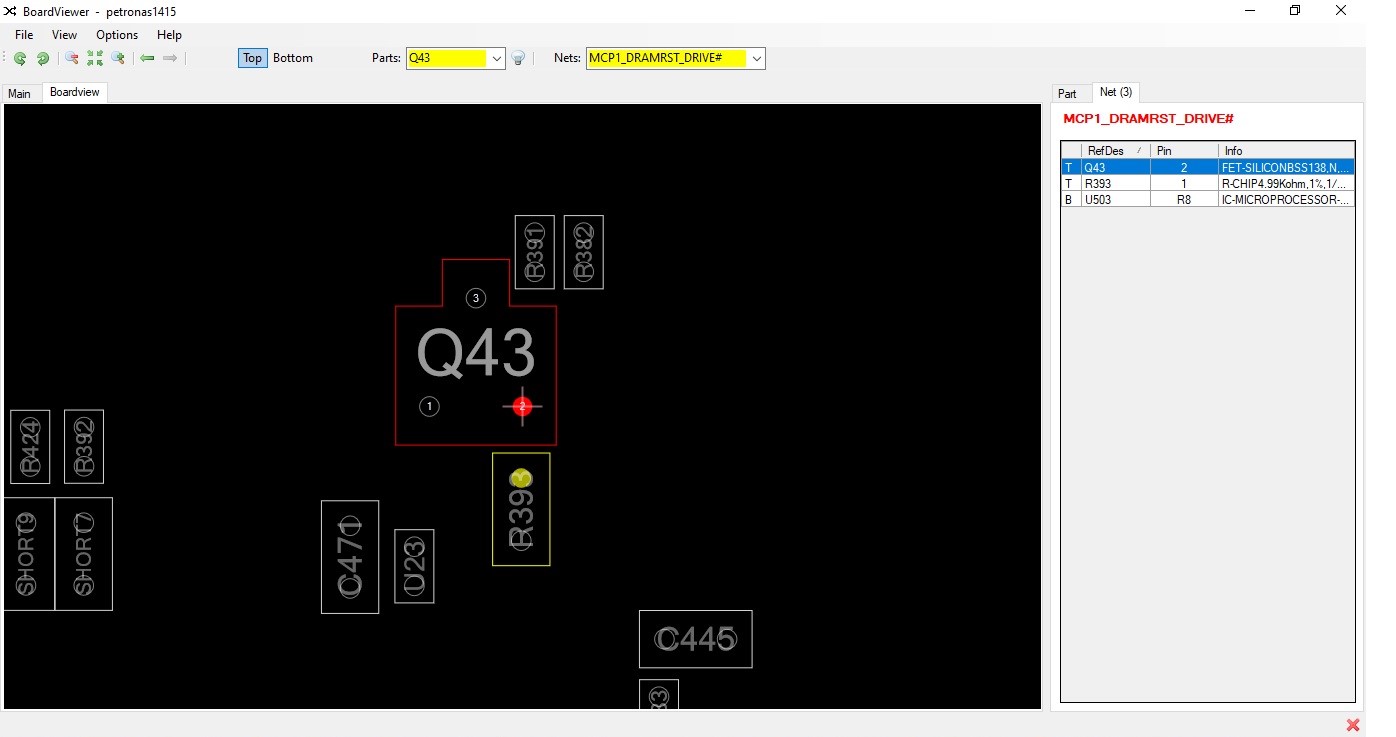Click pin 1 of Q43 on board
The width and height of the screenshot is (1396, 737).
click(x=429, y=406)
